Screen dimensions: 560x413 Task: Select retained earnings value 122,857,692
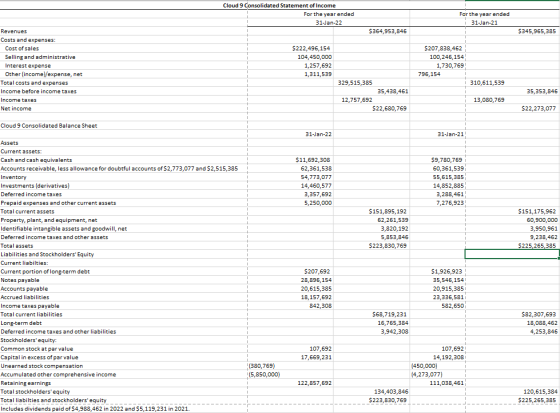(x=315, y=383)
